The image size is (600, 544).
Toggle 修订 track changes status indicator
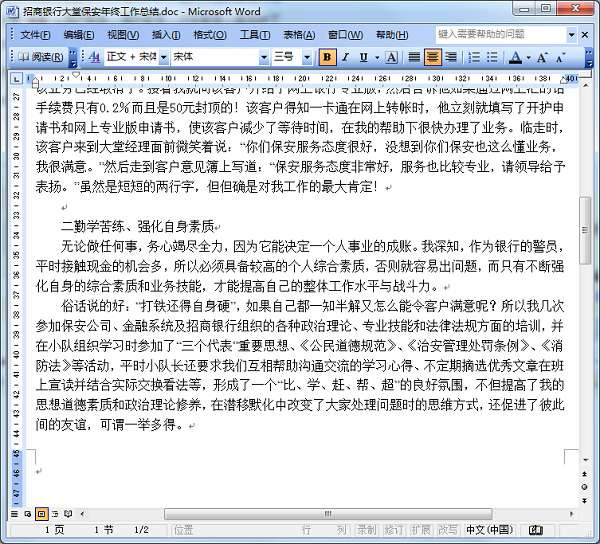[x=393, y=530]
